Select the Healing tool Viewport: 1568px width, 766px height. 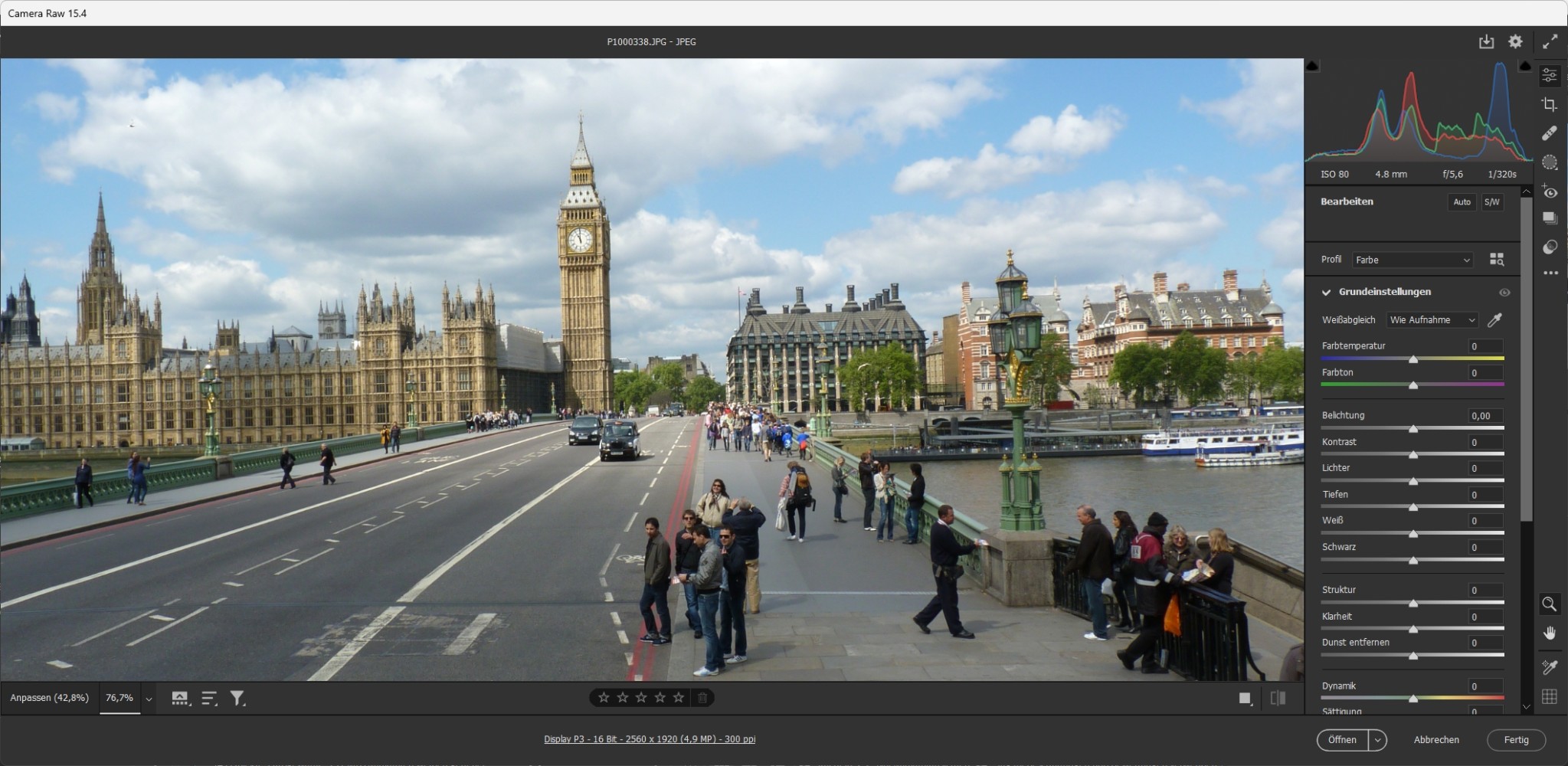click(1549, 133)
